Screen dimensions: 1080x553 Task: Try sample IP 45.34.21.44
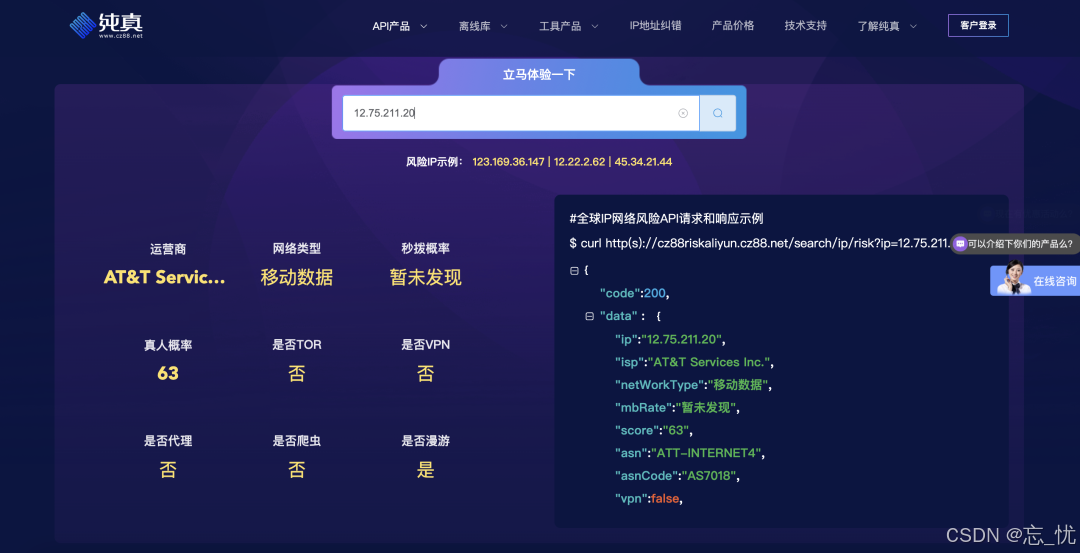643,162
